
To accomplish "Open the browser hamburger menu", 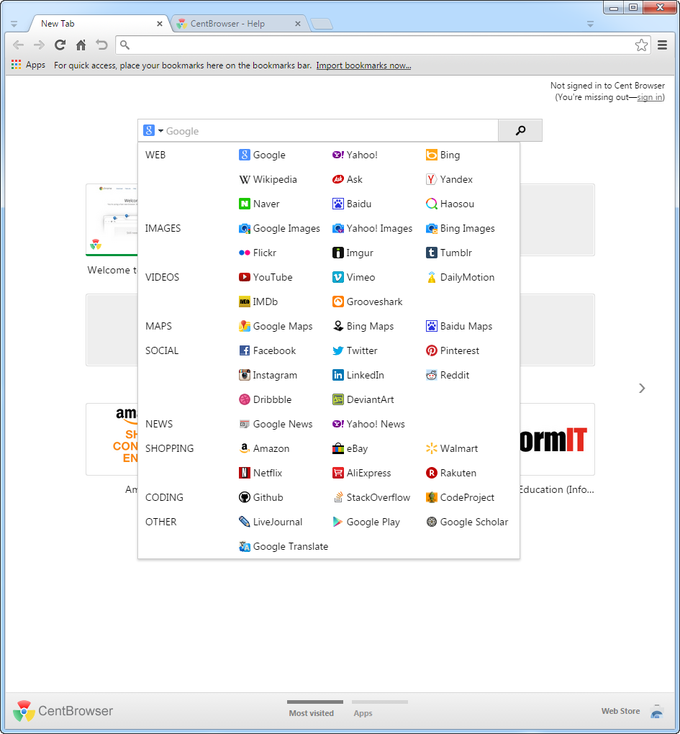I will pyautogui.click(x=662, y=45).
